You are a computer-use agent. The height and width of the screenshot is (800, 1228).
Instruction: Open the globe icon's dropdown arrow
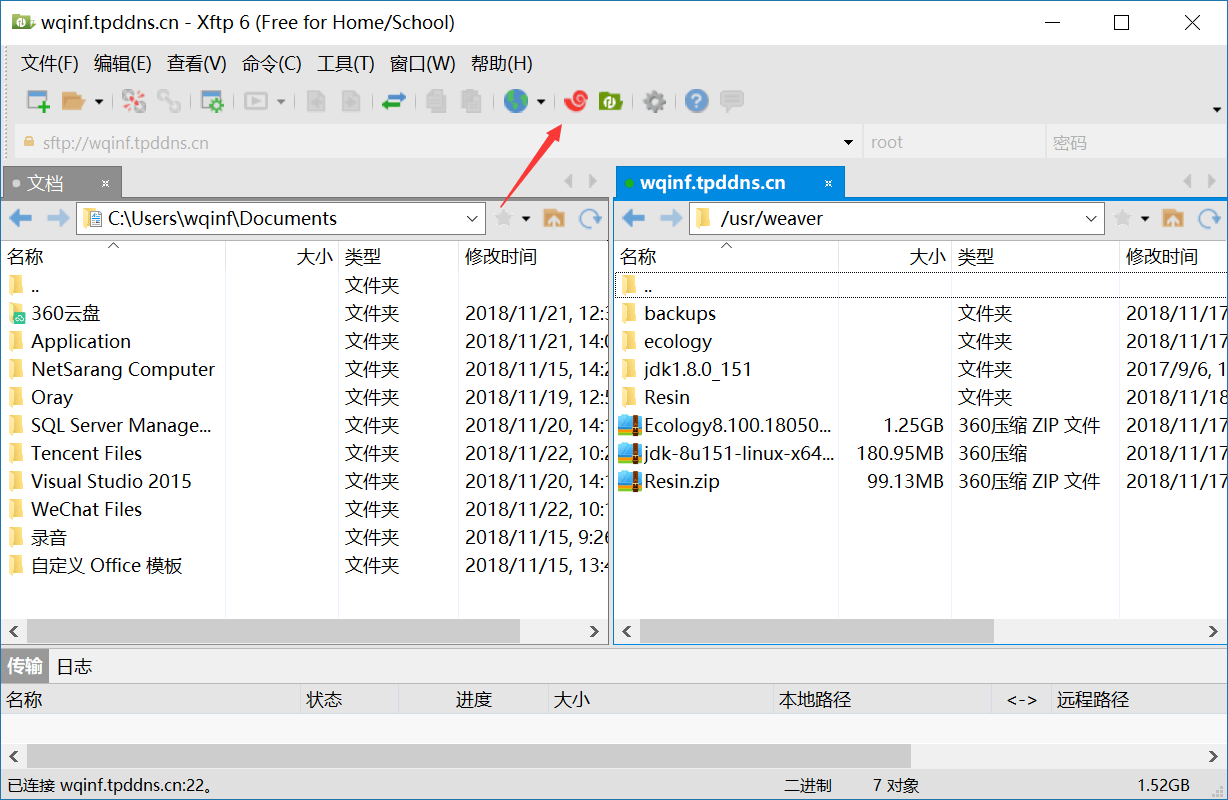[x=541, y=101]
